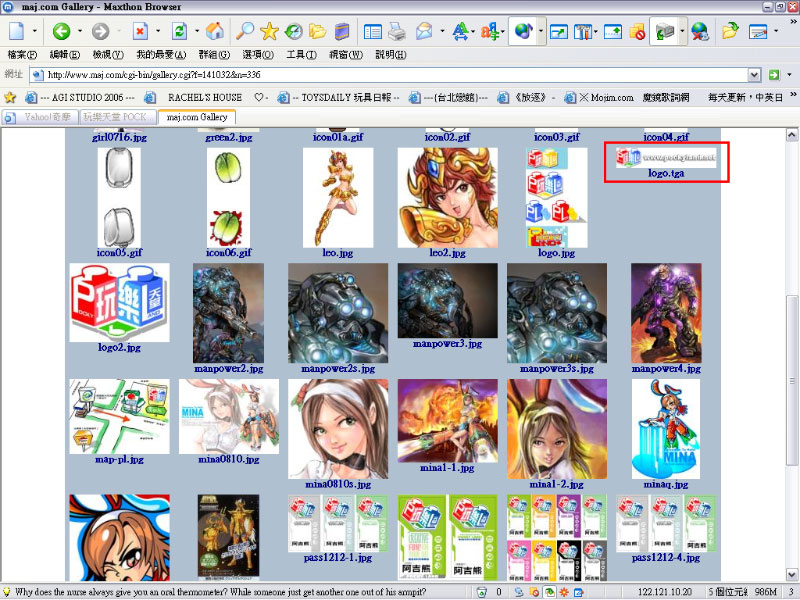The height and width of the screenshot is (600, 800).
Task: Click the green Refresh page icon
Action: tap(179, 31)
